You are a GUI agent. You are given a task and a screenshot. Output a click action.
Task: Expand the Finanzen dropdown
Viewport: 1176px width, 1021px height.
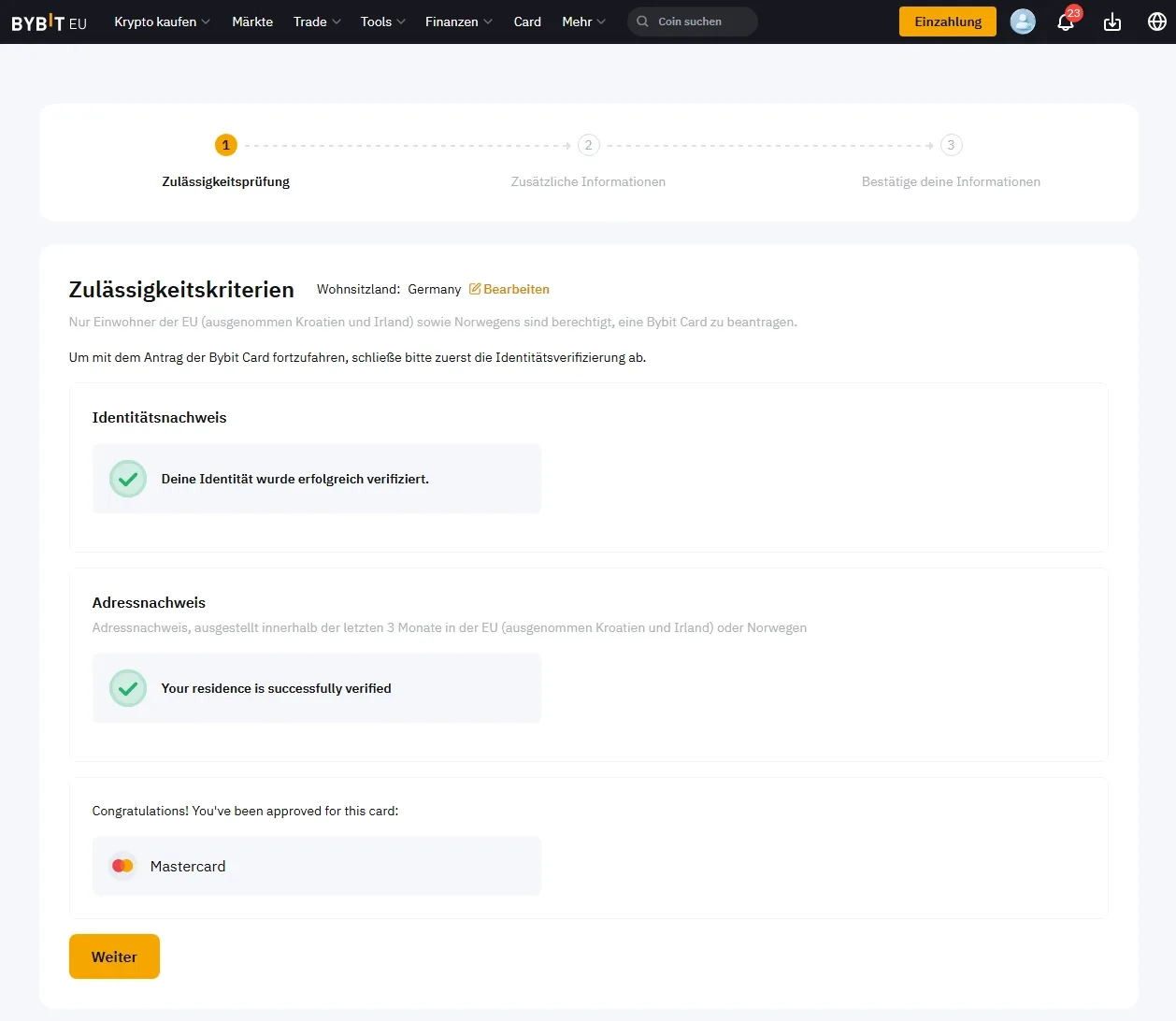[x=452, y=22]
